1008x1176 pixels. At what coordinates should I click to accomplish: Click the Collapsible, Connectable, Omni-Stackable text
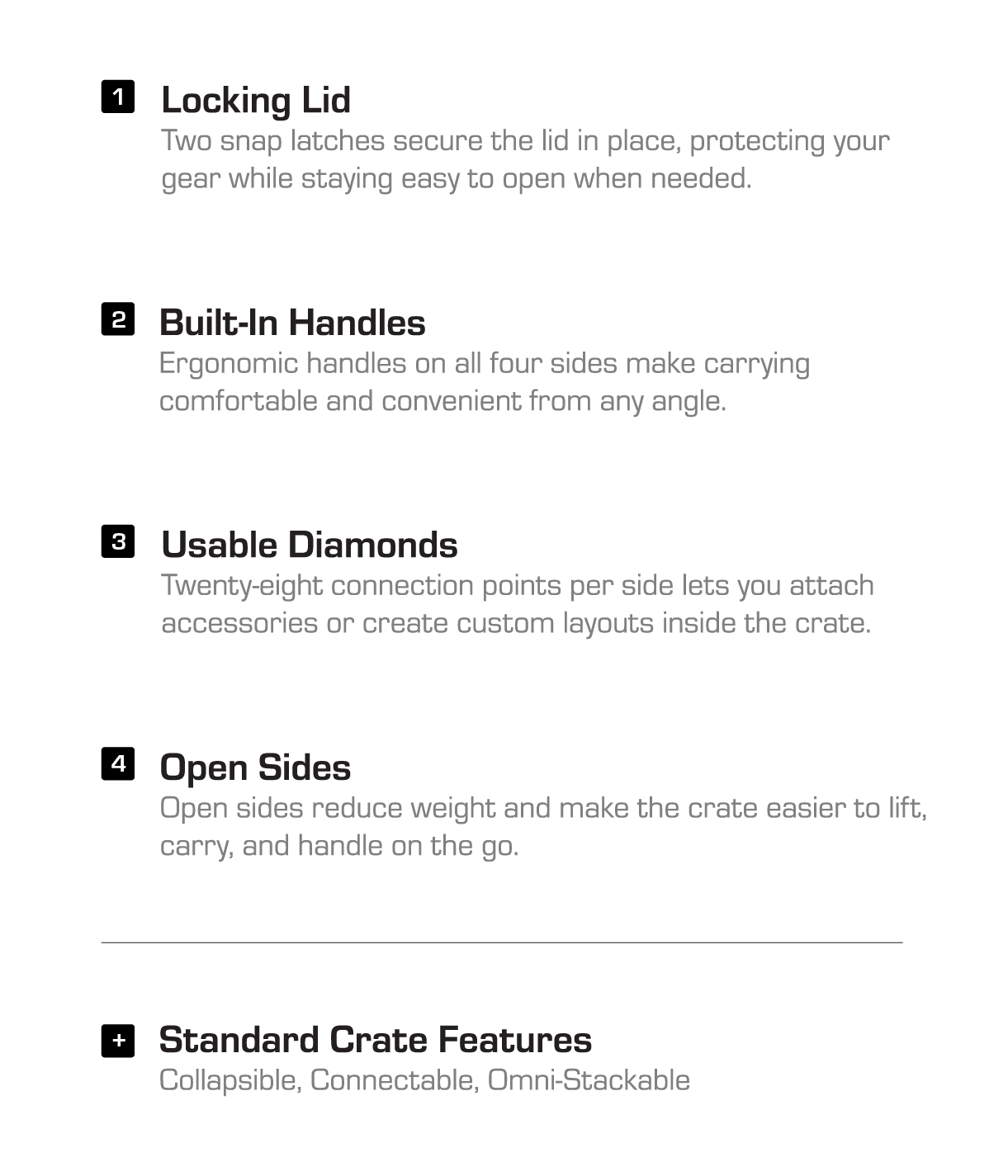[x=424, y=1080]
